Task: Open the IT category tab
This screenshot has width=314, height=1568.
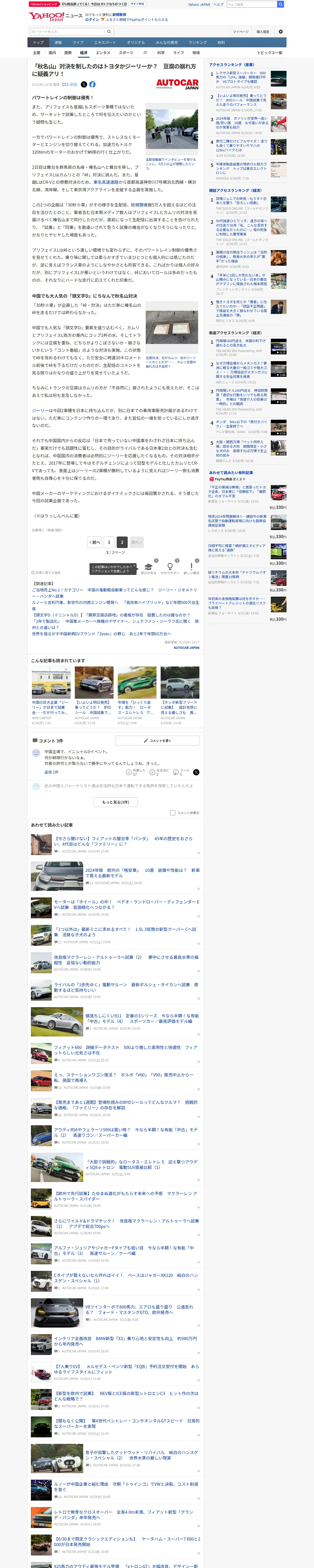Action: coord(145,53)
